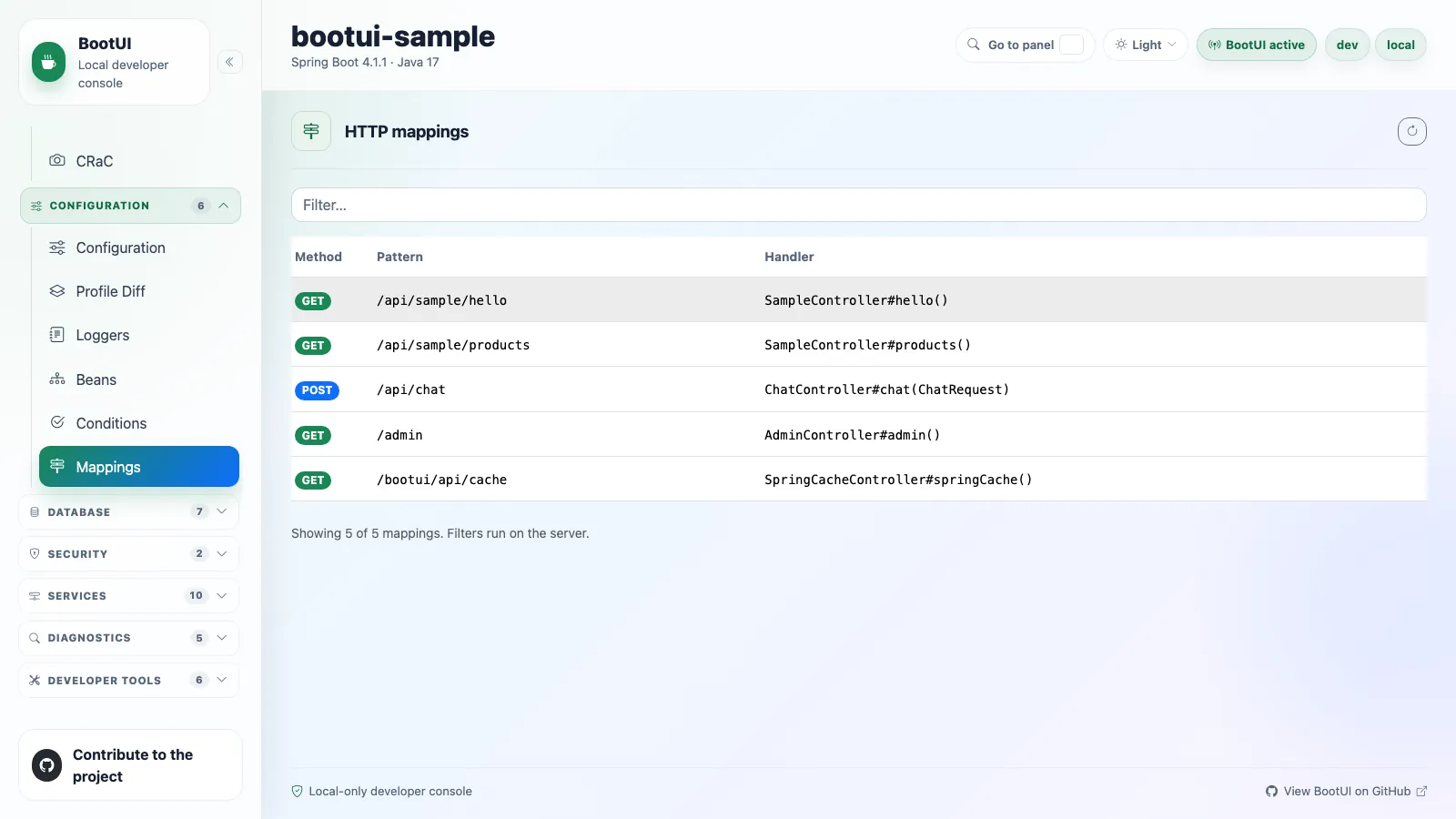The width and height of the screenshot is (1456, 819).
Task: Expand the DATABASE section
Action: click(128, 511)
